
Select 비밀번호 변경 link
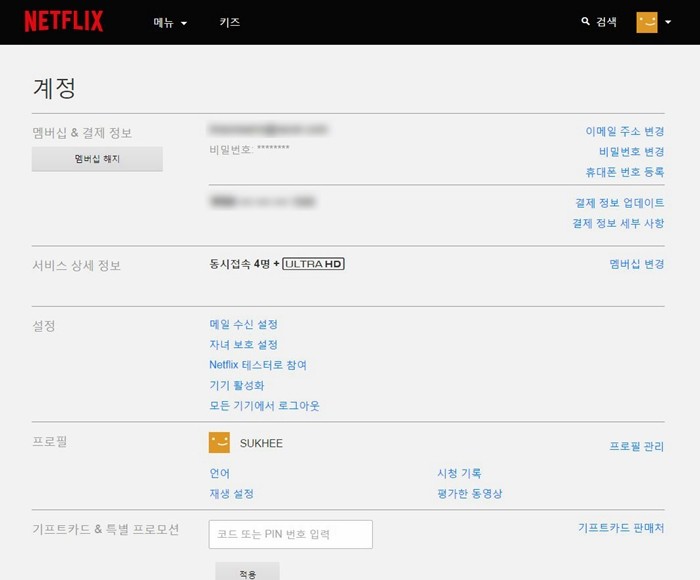point(631,152)
